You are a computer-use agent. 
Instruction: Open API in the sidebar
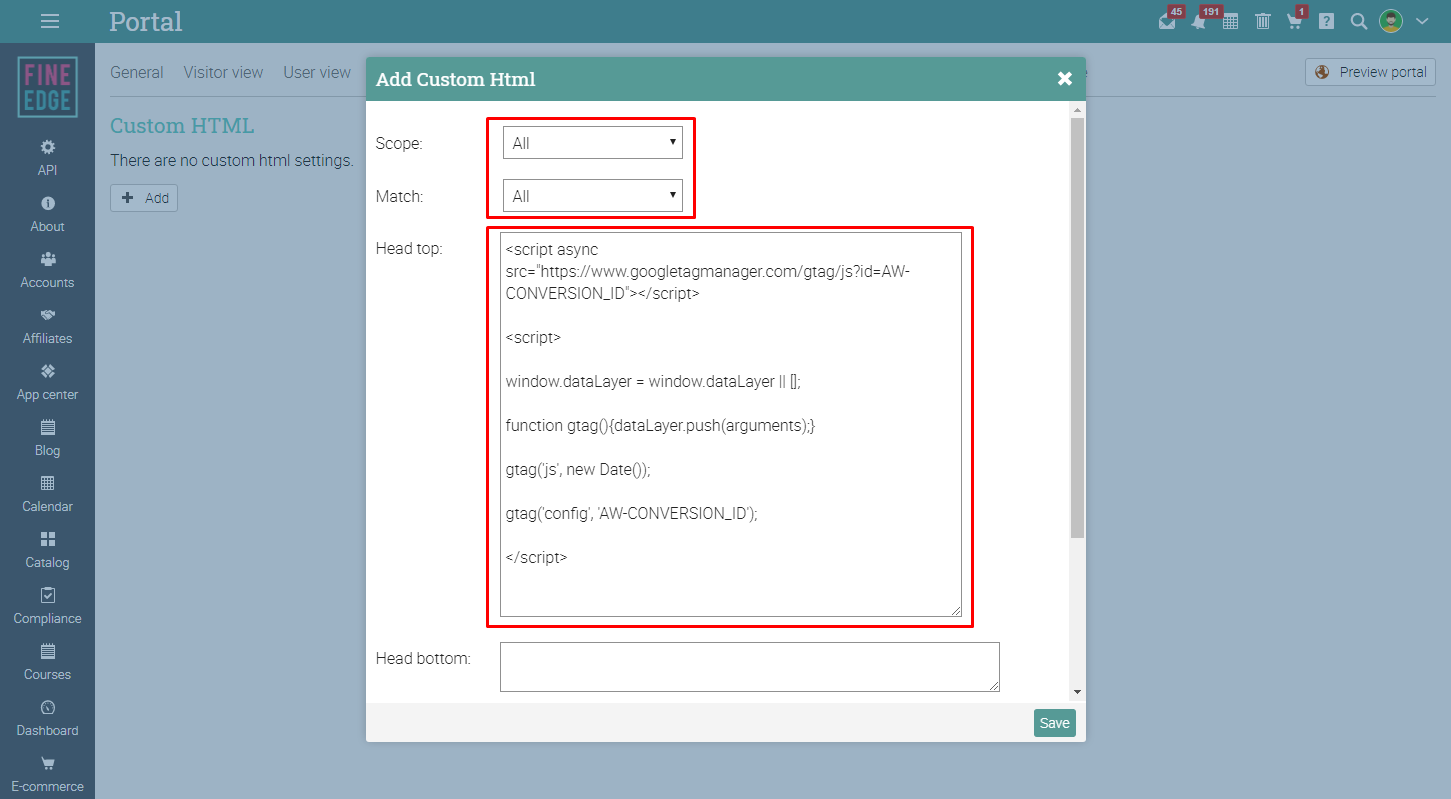click(x=47, y=158)
